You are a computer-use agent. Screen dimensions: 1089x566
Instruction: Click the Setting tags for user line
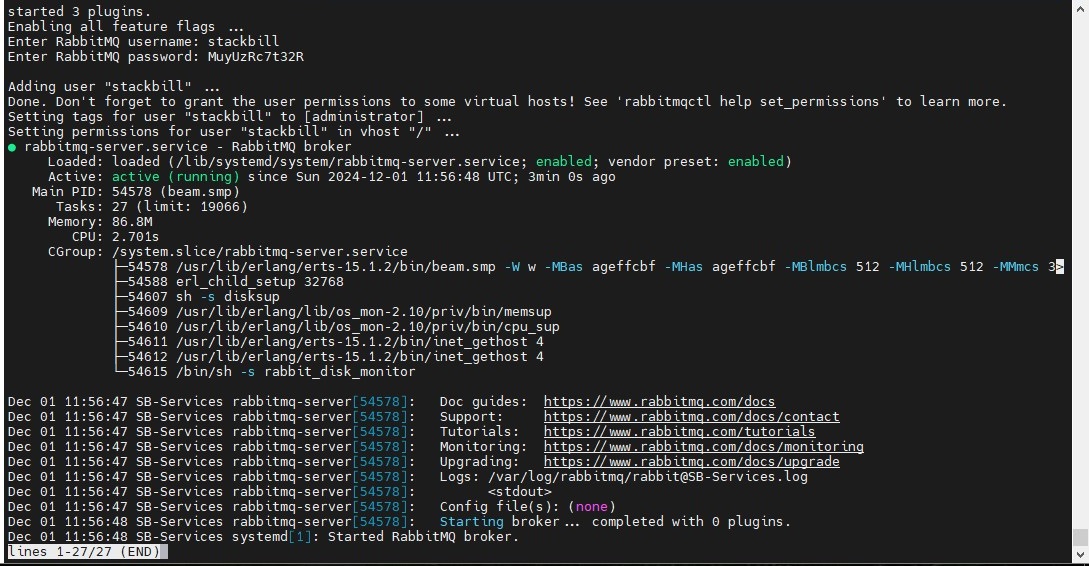(x=230, y=117)
